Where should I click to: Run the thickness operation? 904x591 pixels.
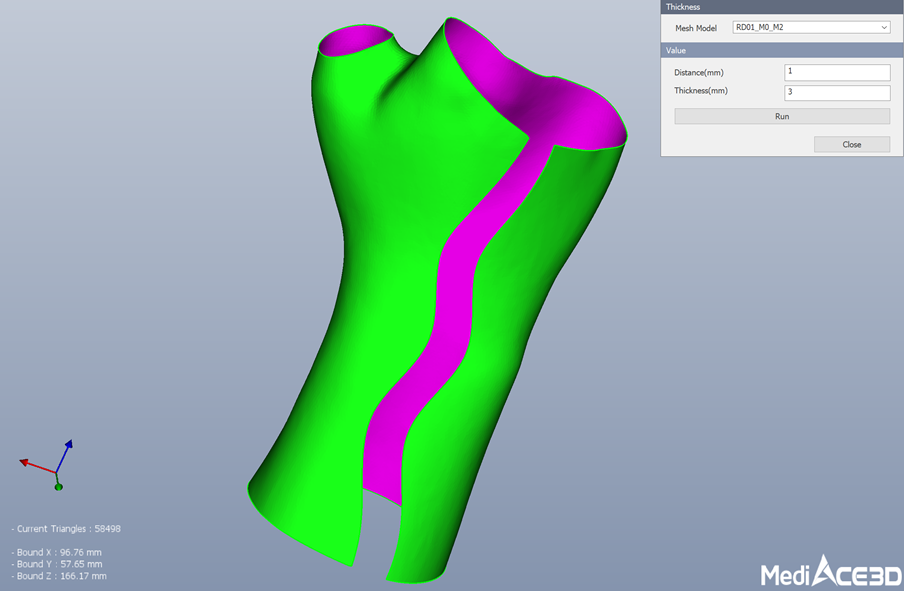click(x=782, y=116)
